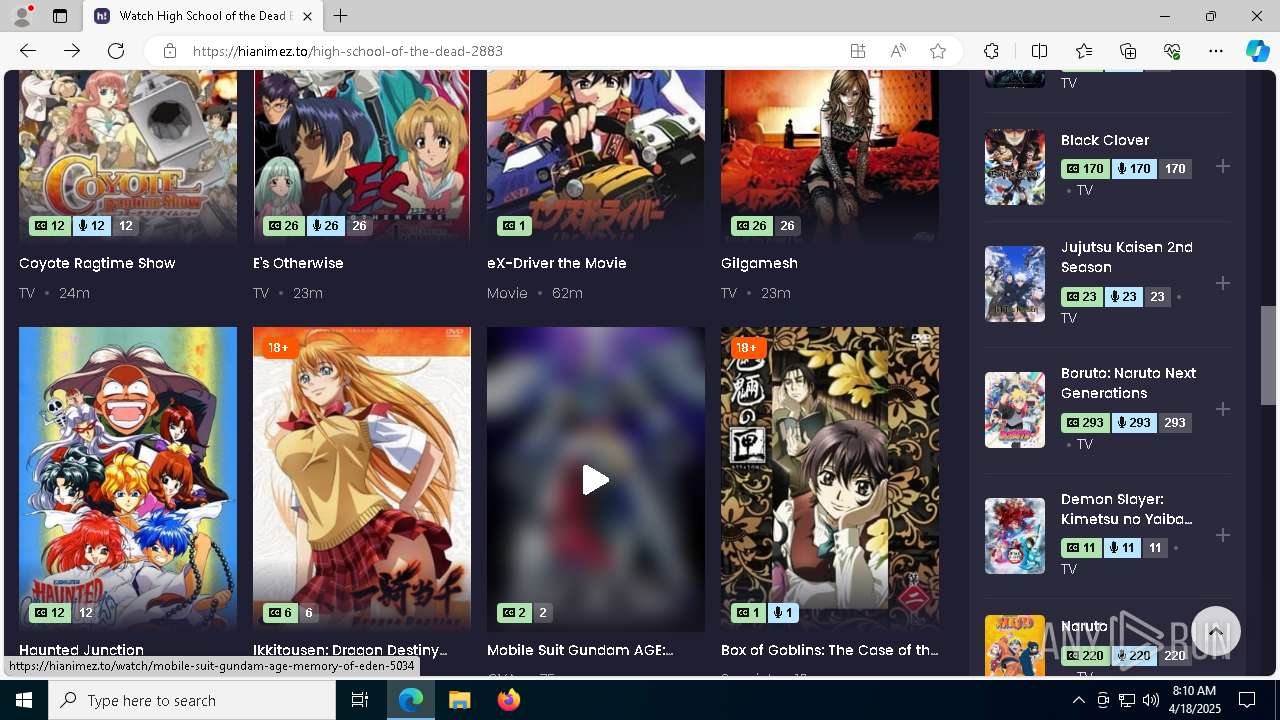This screenshot has height=720, width=1280.
Task: Click the taskbar search box
Action: point(192,700)
